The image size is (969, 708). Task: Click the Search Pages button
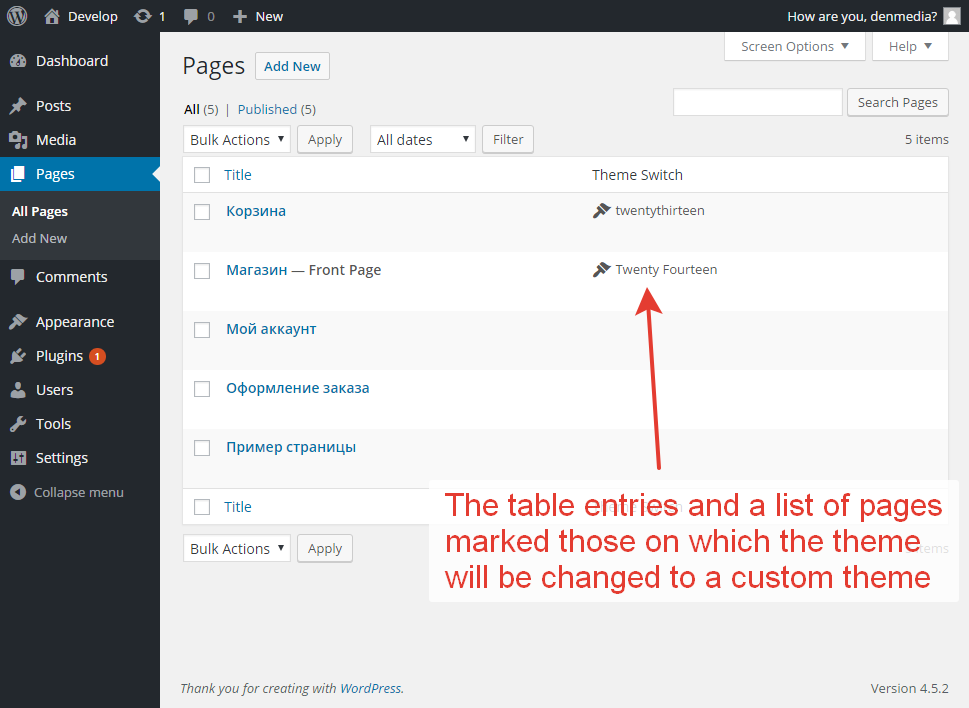tap(897, 103)
